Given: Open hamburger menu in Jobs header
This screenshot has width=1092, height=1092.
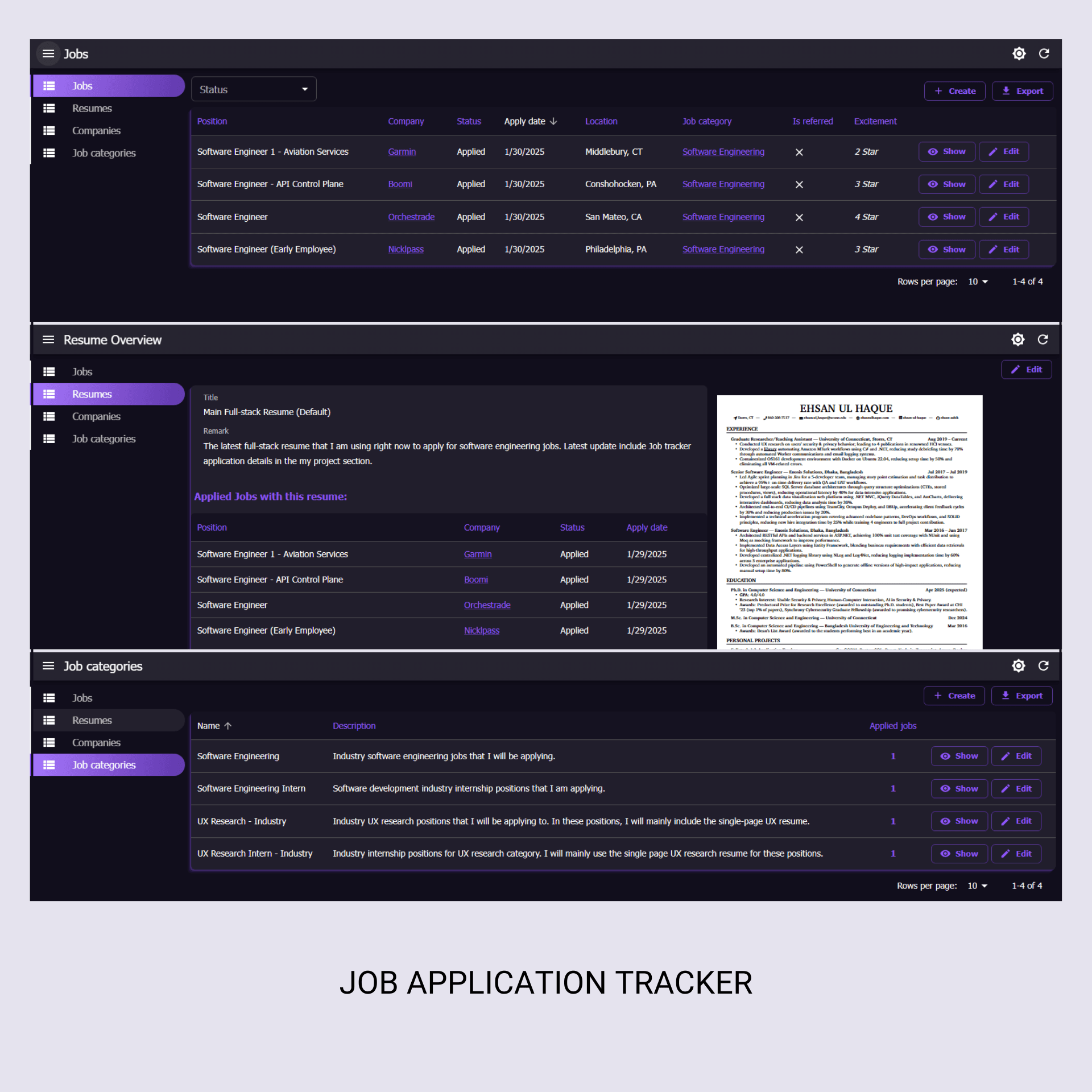Looking at the screenshot, I should point(48,53).
